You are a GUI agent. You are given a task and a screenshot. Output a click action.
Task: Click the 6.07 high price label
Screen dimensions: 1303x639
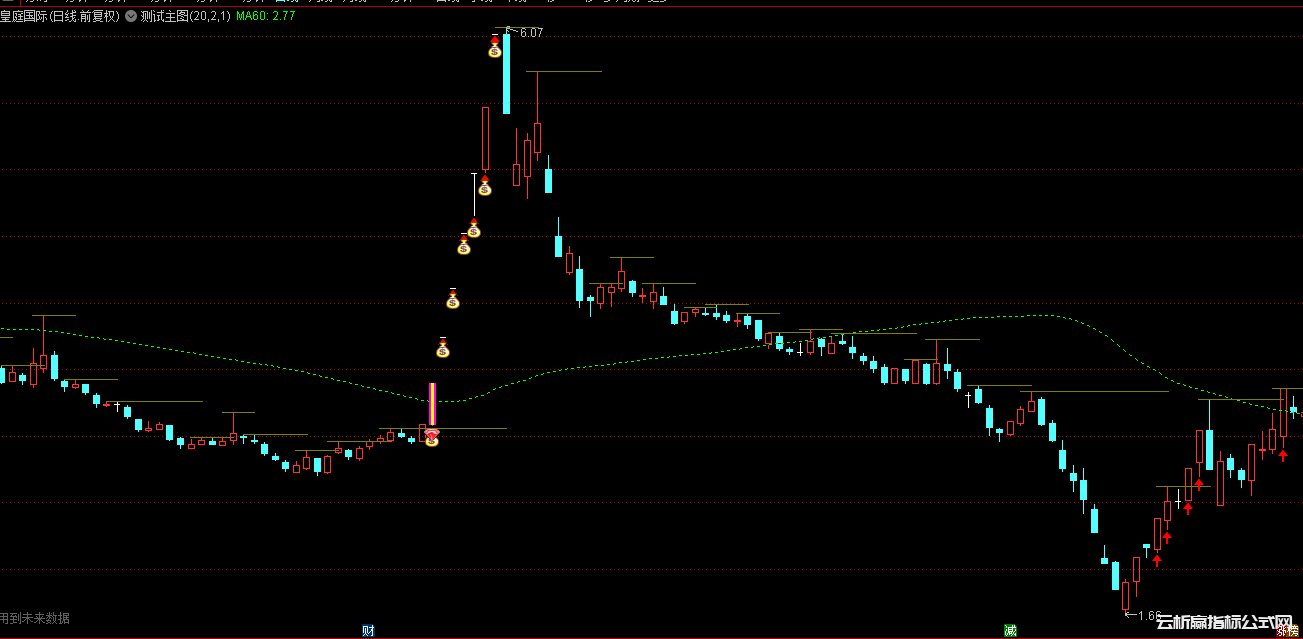531,33
